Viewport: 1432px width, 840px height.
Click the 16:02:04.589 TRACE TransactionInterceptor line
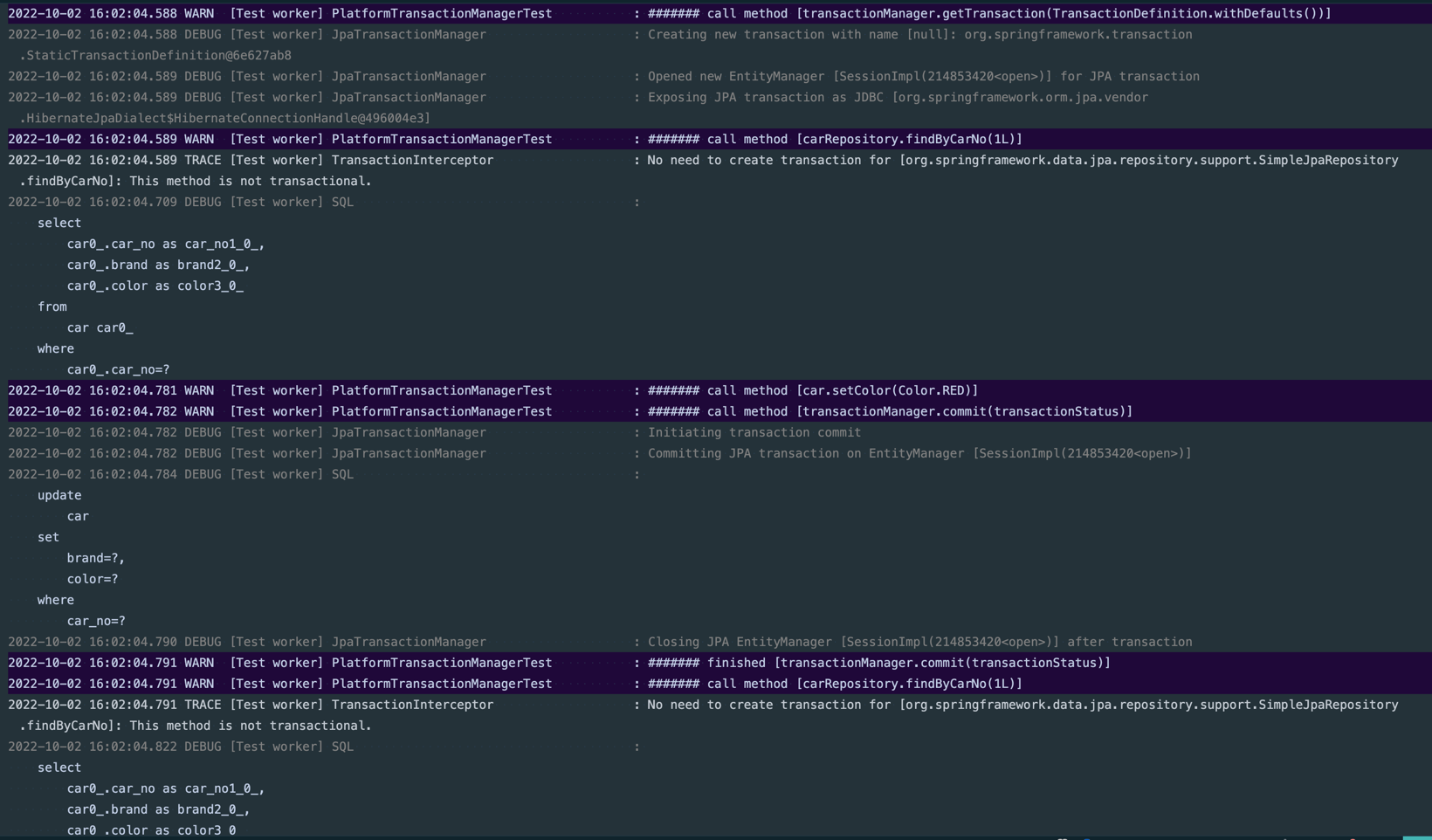point(703,161)
